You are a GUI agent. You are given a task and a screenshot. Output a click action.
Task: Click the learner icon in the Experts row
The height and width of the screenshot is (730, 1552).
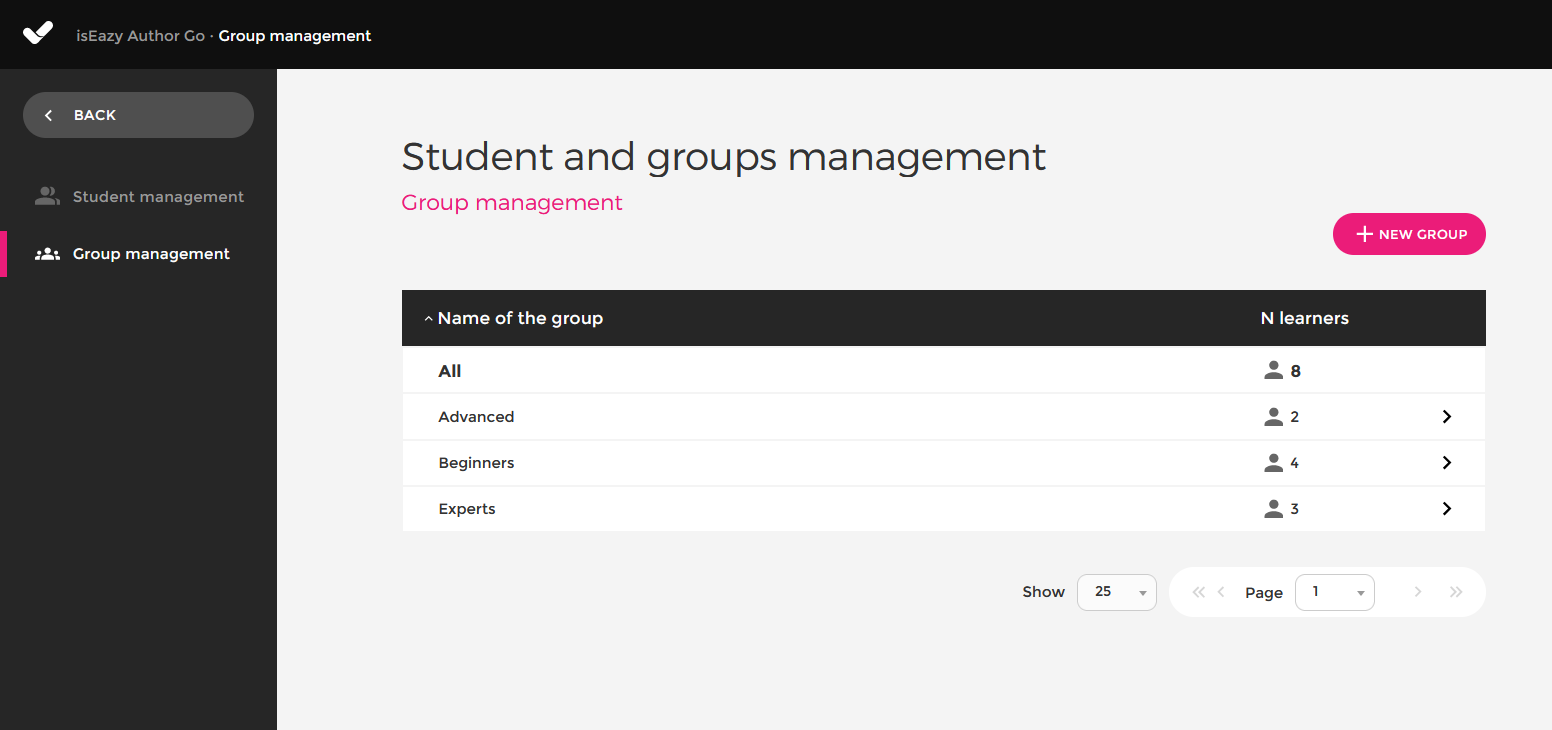pyautogui.click(x=1273, y=509)
